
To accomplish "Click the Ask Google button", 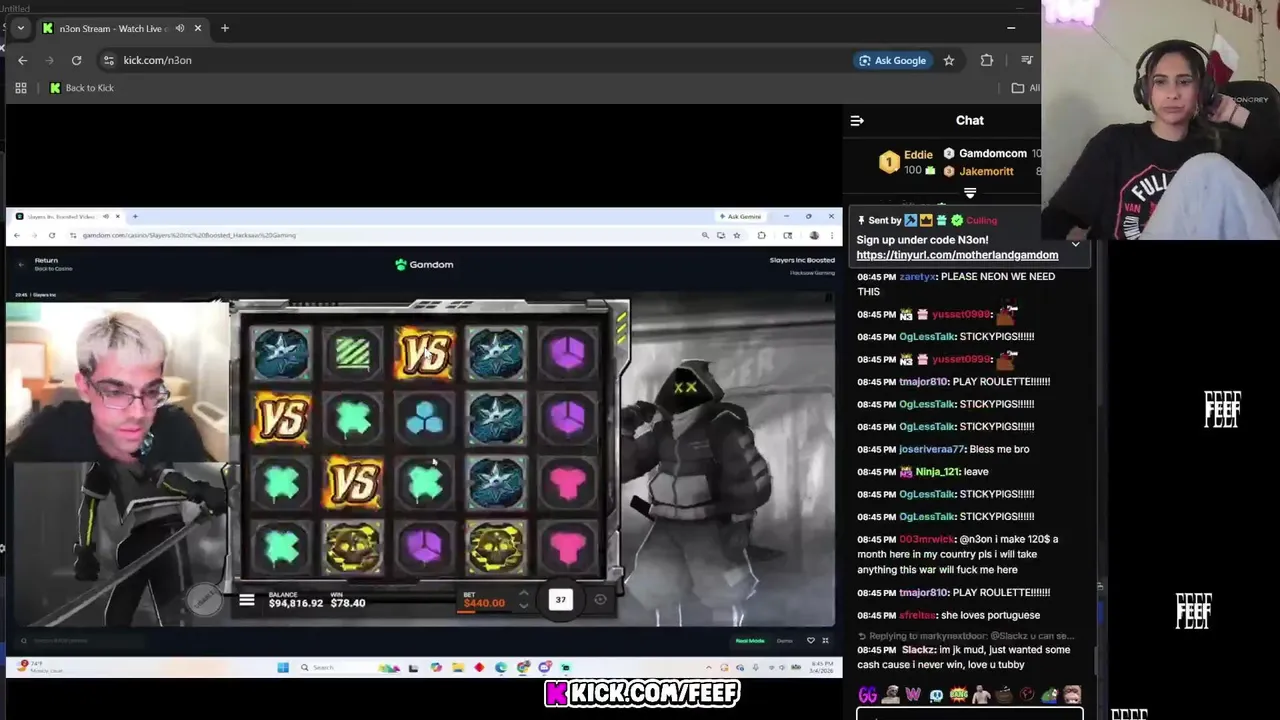I will 892,60.
